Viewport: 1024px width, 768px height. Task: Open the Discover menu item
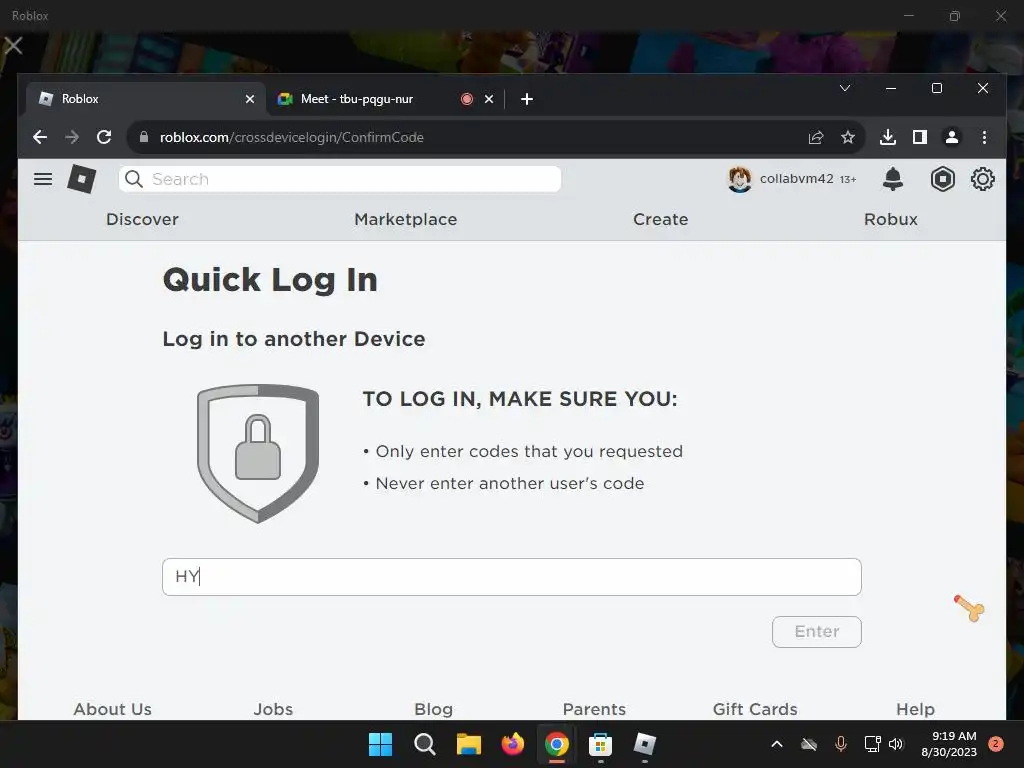click(142, 219)
